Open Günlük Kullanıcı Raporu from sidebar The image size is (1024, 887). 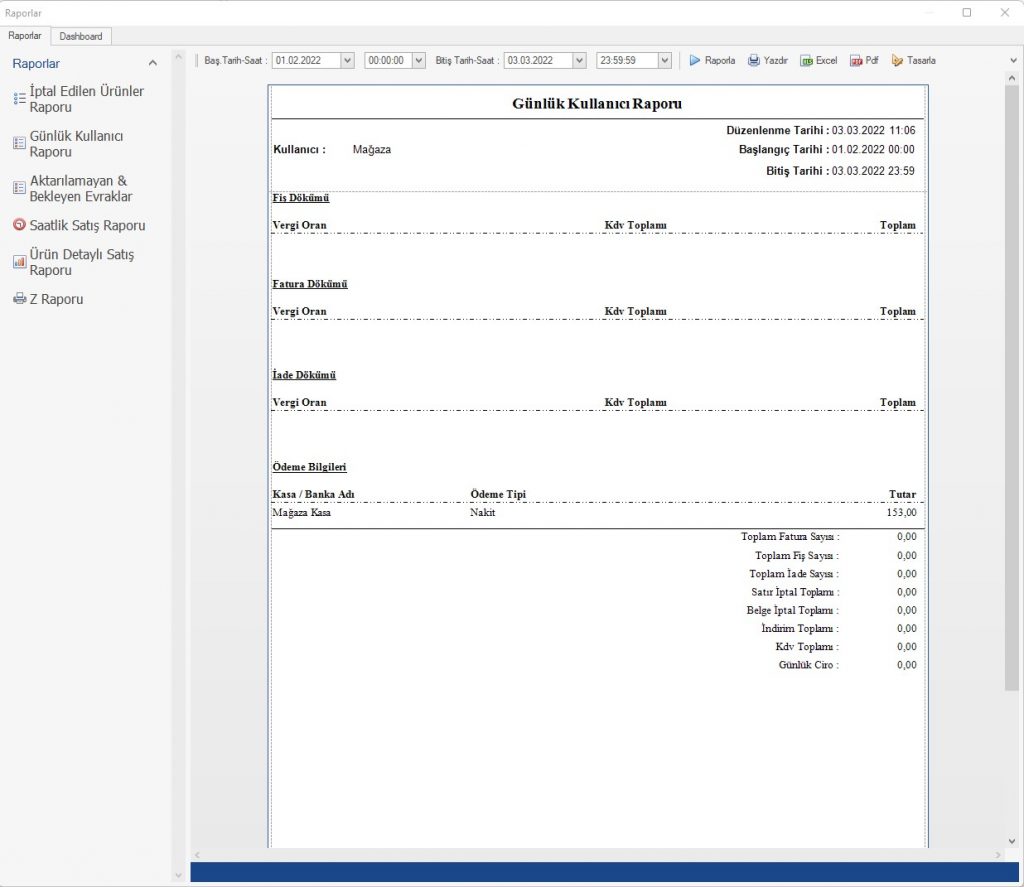[x=76, y=144]
